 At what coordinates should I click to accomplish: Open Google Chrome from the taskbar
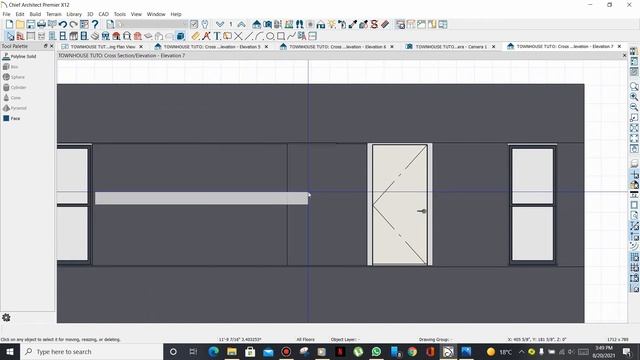coord(412,351)
